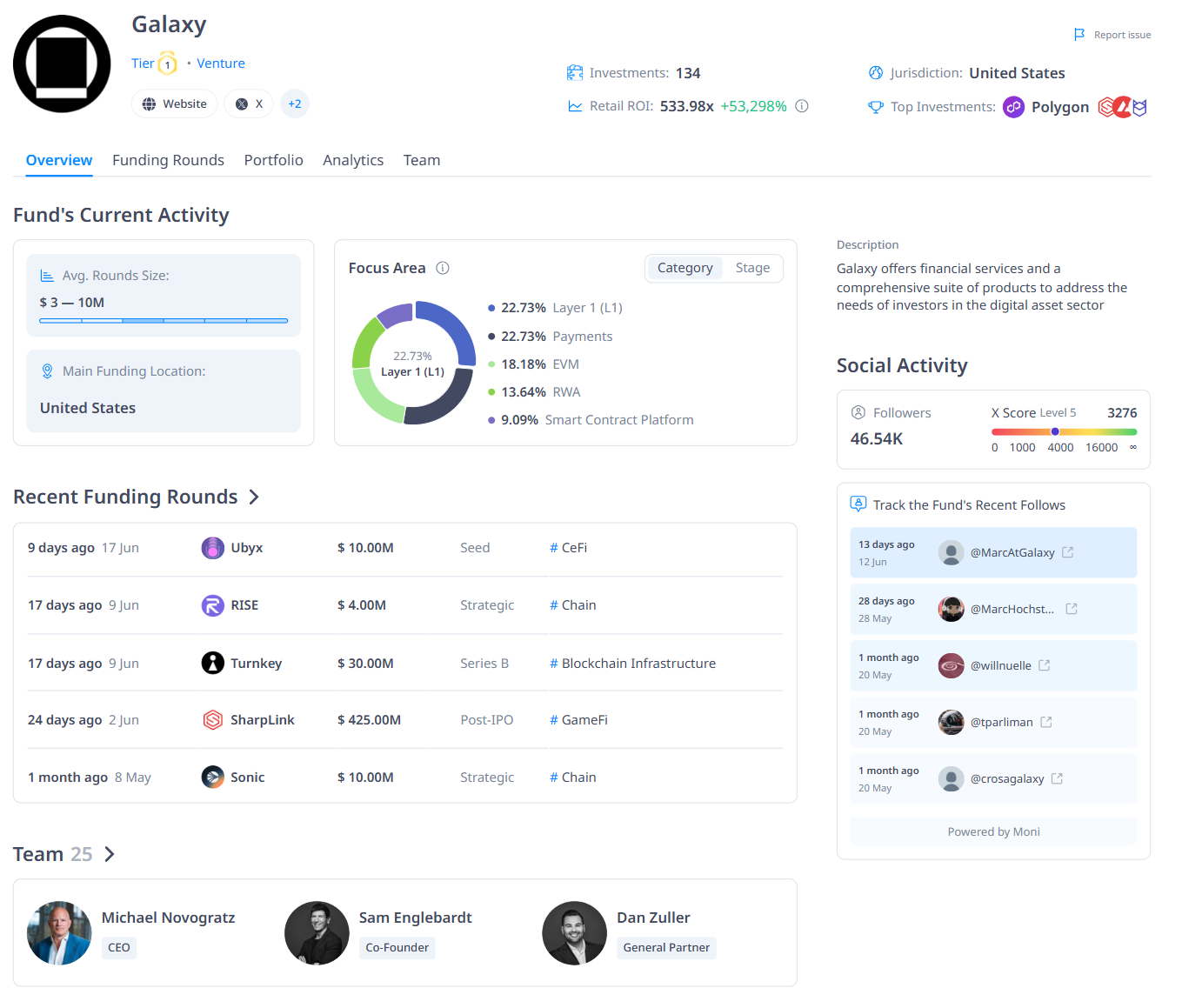The width and height of the screenshot is (1182, 1008).
Task: Open external link for @willnuelle
Action: click(x=1045, y=665)
